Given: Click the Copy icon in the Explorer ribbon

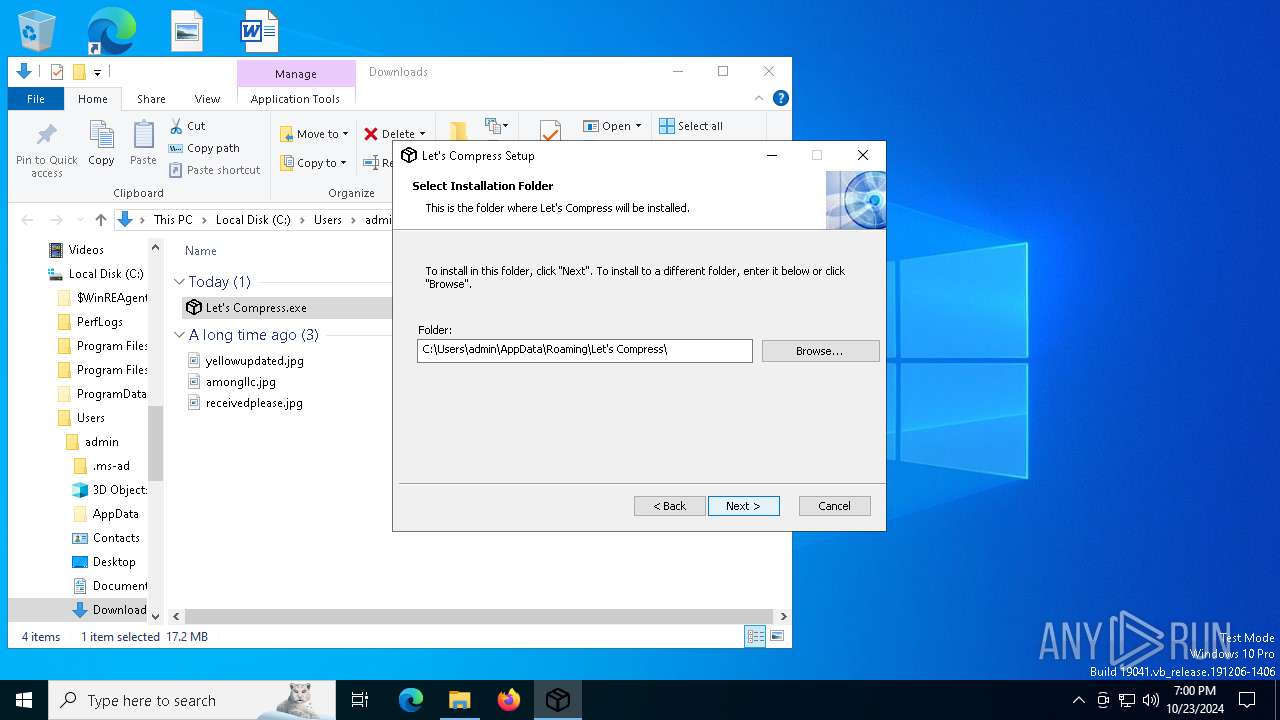Looking at the screenshot, I should (x=101, y=134).
